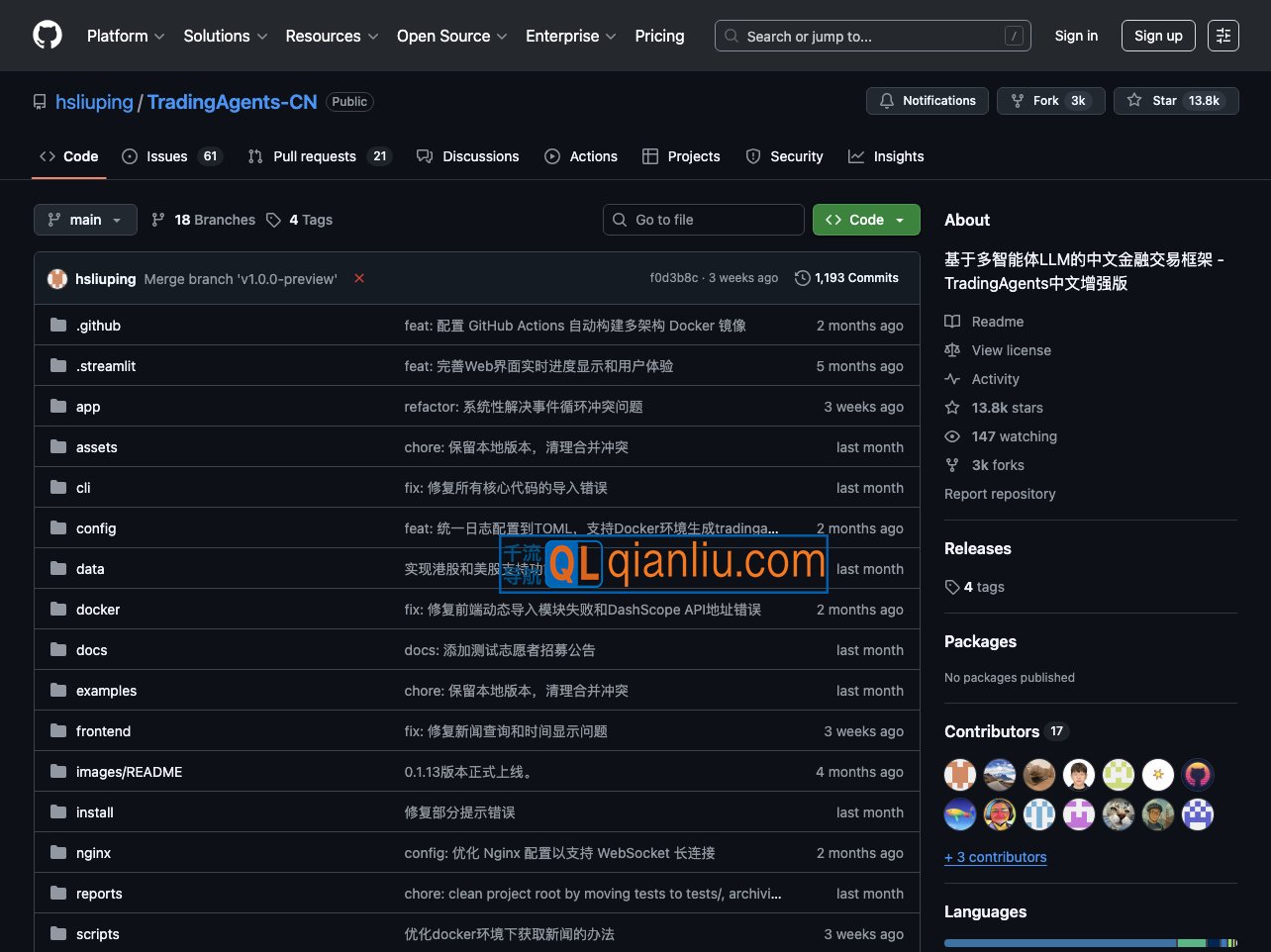Open repository Activity via the pulse icon
The image size is (1271, 952).
951,378
